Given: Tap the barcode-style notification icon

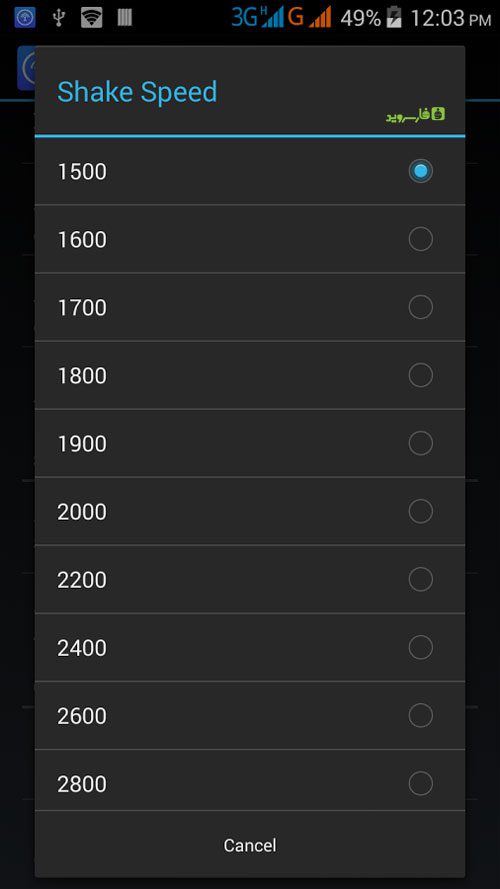Looking at the screenshot, I should pyautogui.click(x=125, y=18).
